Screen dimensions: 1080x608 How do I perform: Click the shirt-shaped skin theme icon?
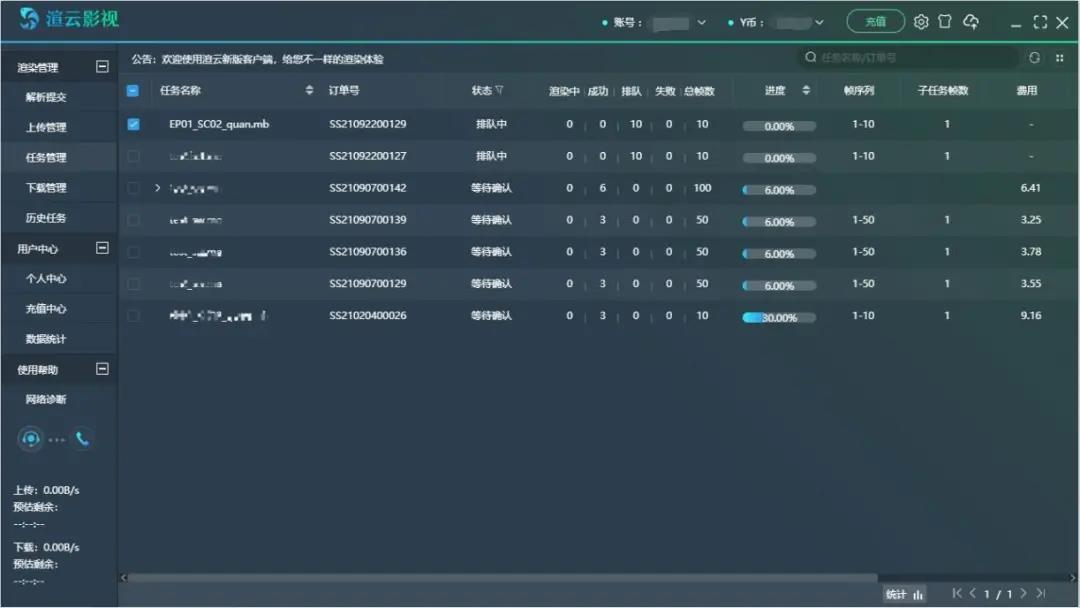pyautogui.click(x=945, y=22)
